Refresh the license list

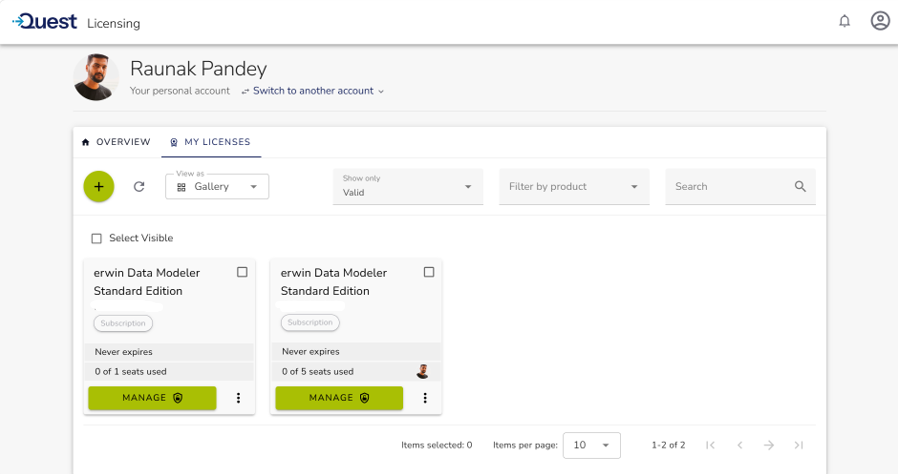tap(139, 187)
